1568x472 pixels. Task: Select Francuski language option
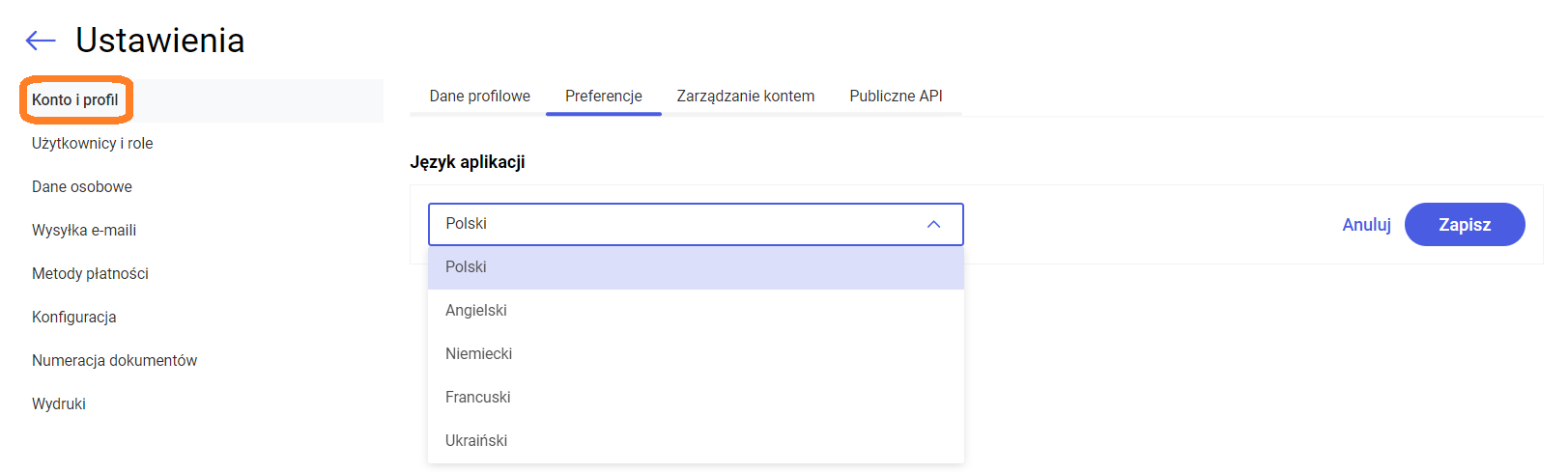pos(478,398)
